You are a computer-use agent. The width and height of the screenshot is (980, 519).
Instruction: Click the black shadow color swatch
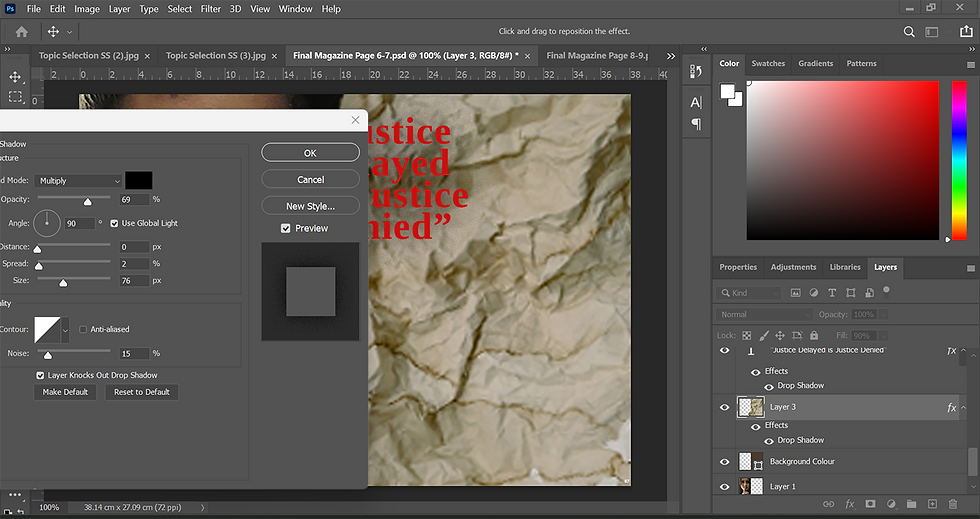click(x=138, y=181)
